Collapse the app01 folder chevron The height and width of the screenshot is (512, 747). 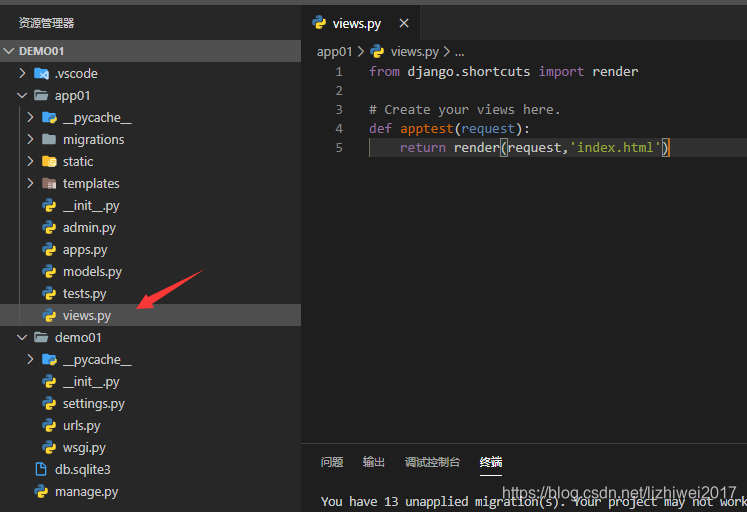(x=22, y=95)
